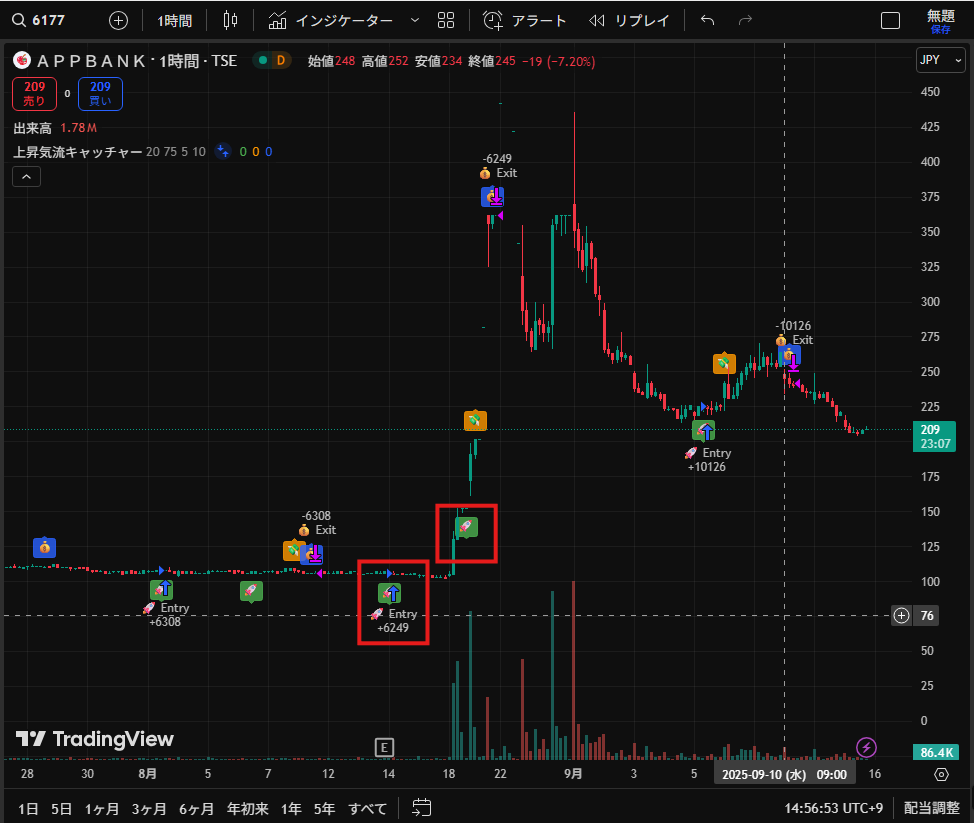Screen dimensions: 974x823
Task: Expand the favorite indicators chevron
Action: tap(415, 20)
